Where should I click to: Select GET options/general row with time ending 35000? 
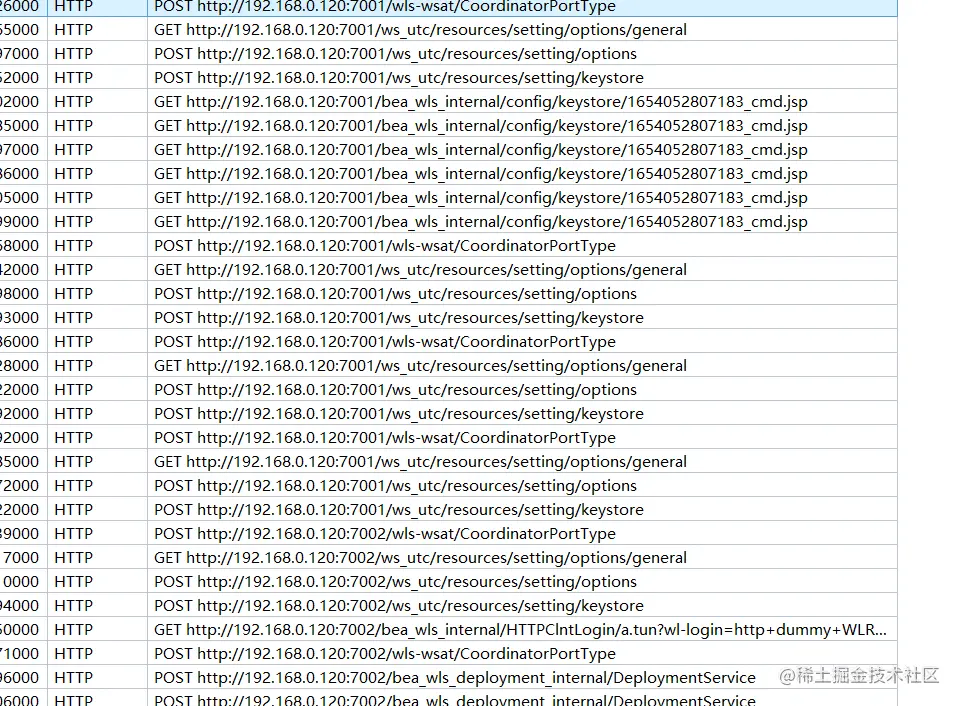pos(448,462)
